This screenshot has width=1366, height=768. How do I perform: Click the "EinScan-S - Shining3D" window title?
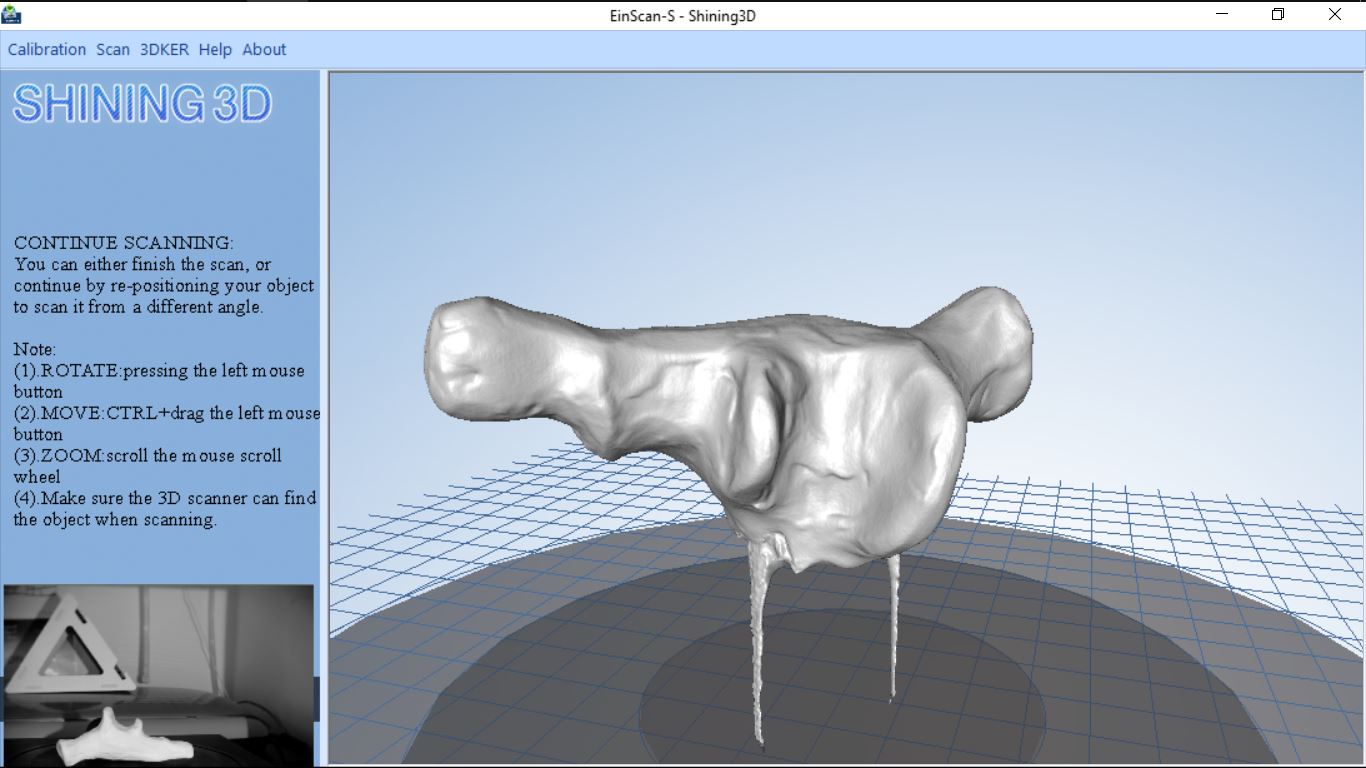pos(682,16)
